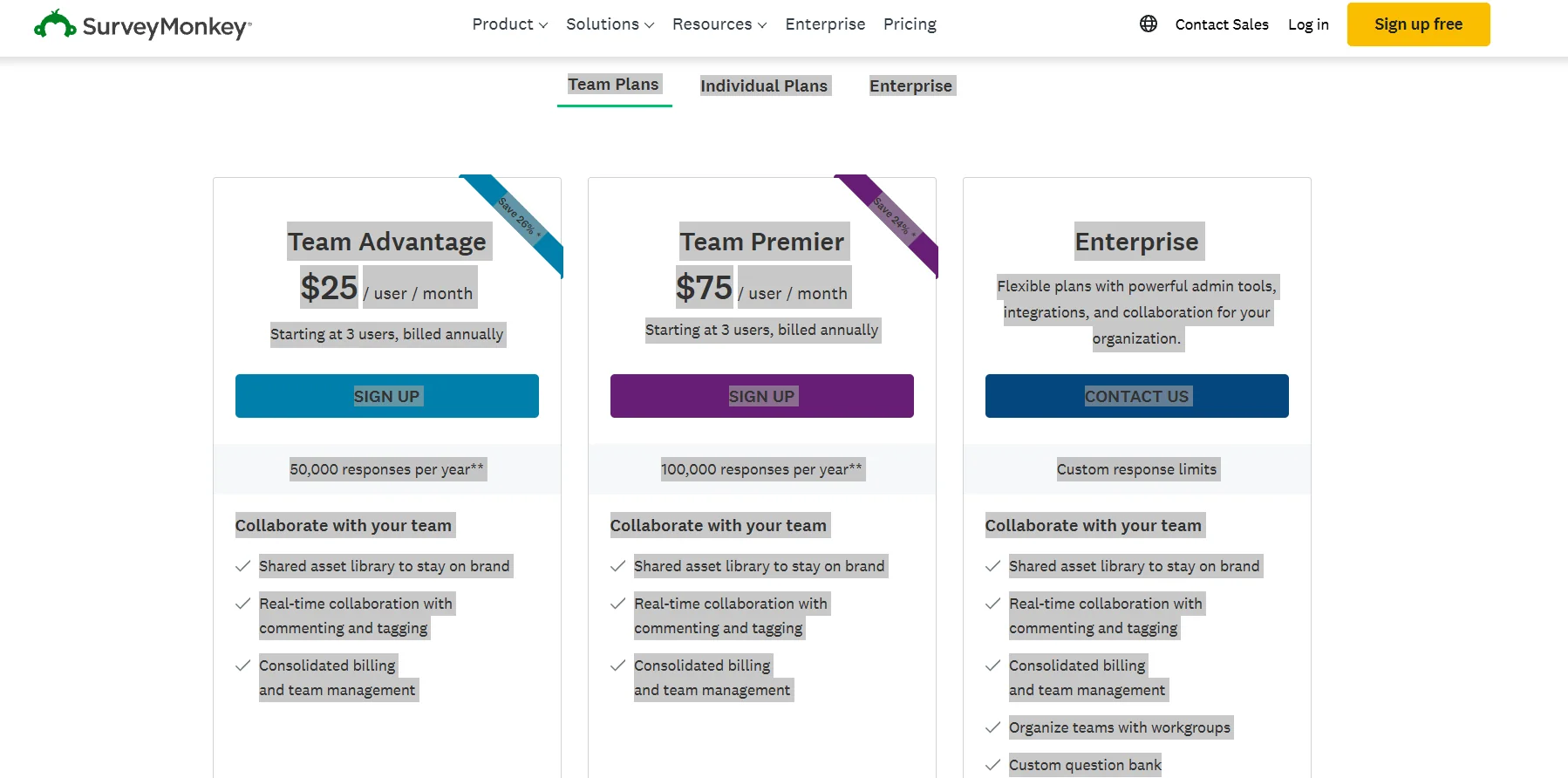Viewport: 1568px width, 778px height.
Task: Open the Enterprise link in top navigation
Action: pyautogui.click(x=825, y=24)
